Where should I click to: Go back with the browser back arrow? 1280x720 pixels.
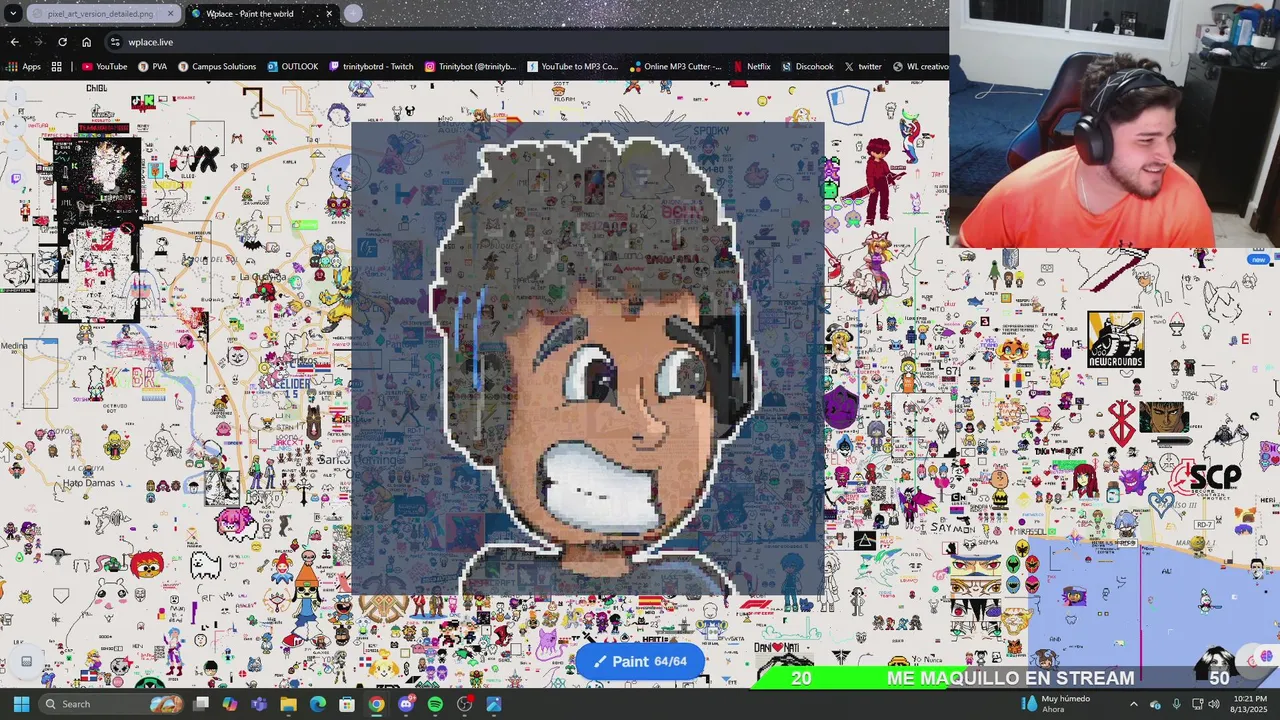[14, 42]
